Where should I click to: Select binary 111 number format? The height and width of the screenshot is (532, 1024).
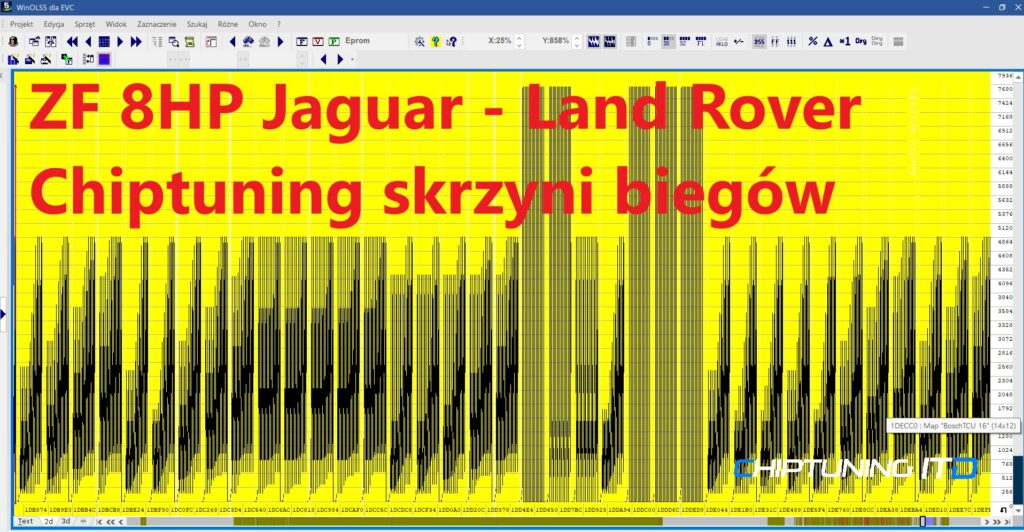tap(792, 41)
